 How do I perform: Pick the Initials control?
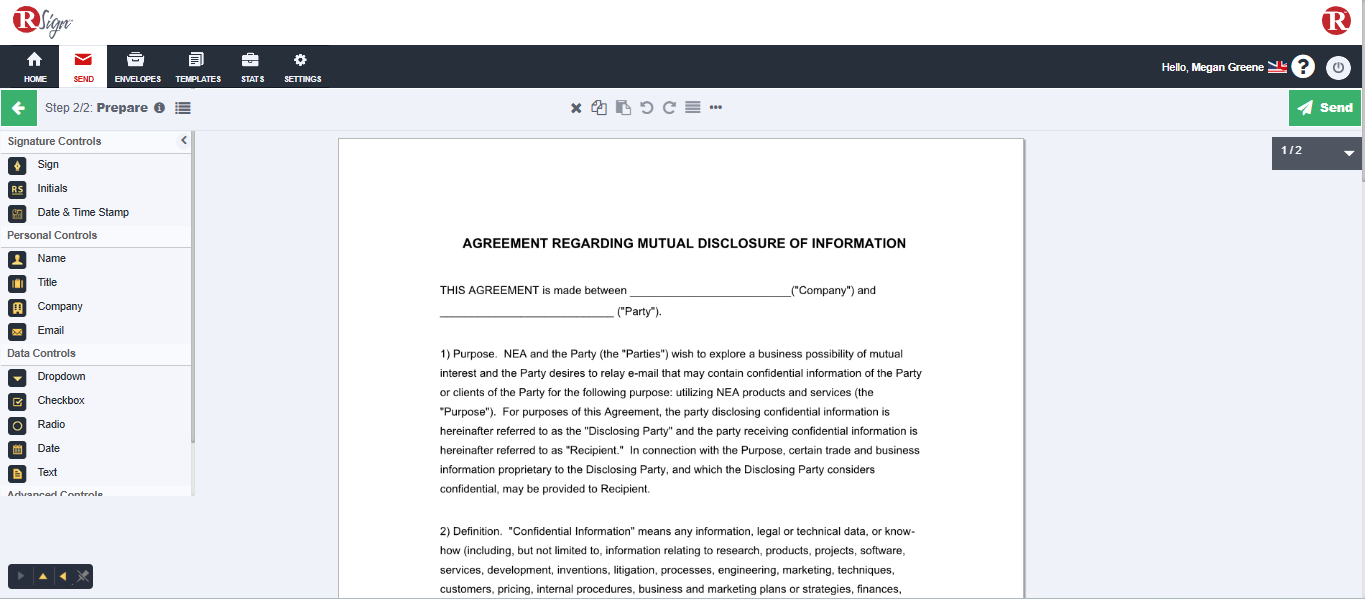click(52, 189)
